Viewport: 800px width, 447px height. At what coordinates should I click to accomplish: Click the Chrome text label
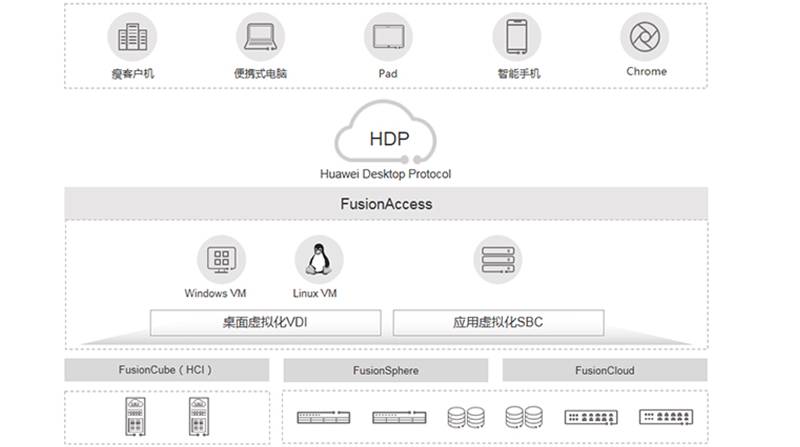(x=646, y=72)
